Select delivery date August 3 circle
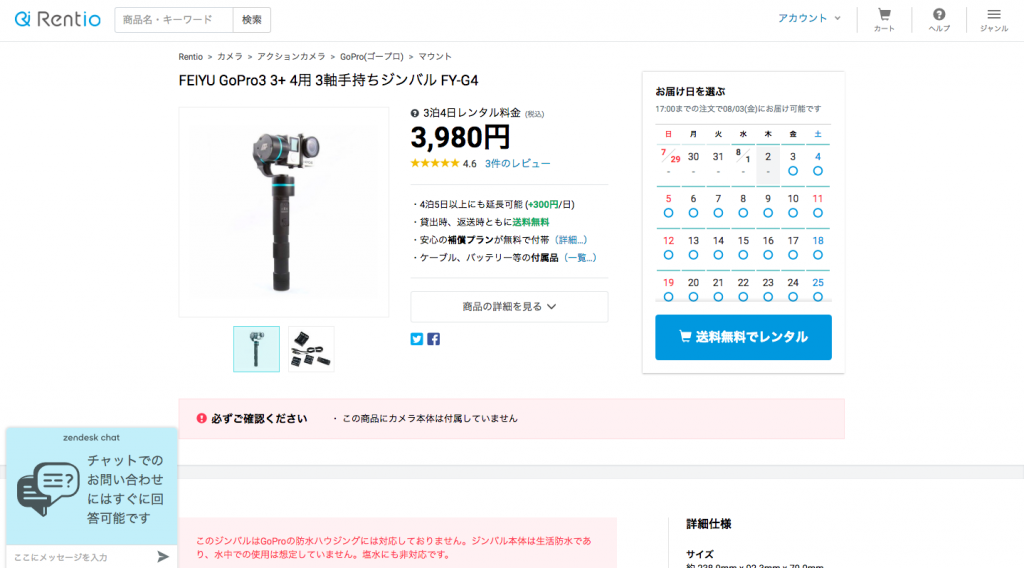This screenshot has width=1024, height=568. [793, 171]
